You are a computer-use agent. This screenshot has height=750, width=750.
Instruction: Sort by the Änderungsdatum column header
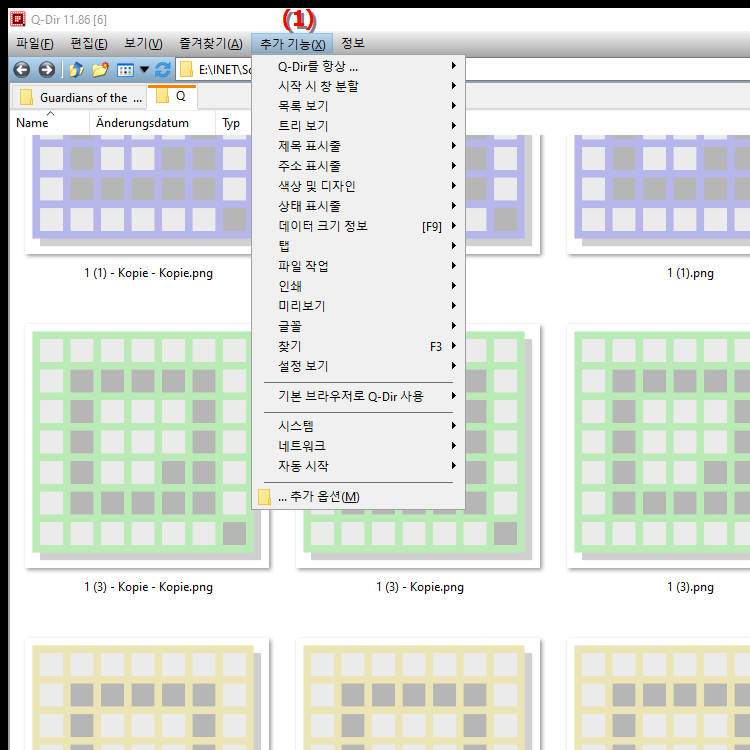(x=152, y=123)
